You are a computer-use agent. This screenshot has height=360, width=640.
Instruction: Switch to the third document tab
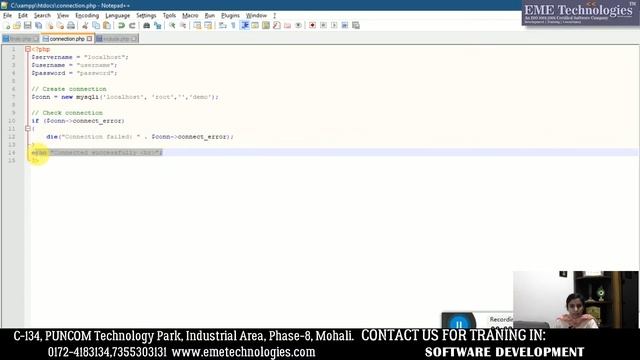tap(116, 39)
